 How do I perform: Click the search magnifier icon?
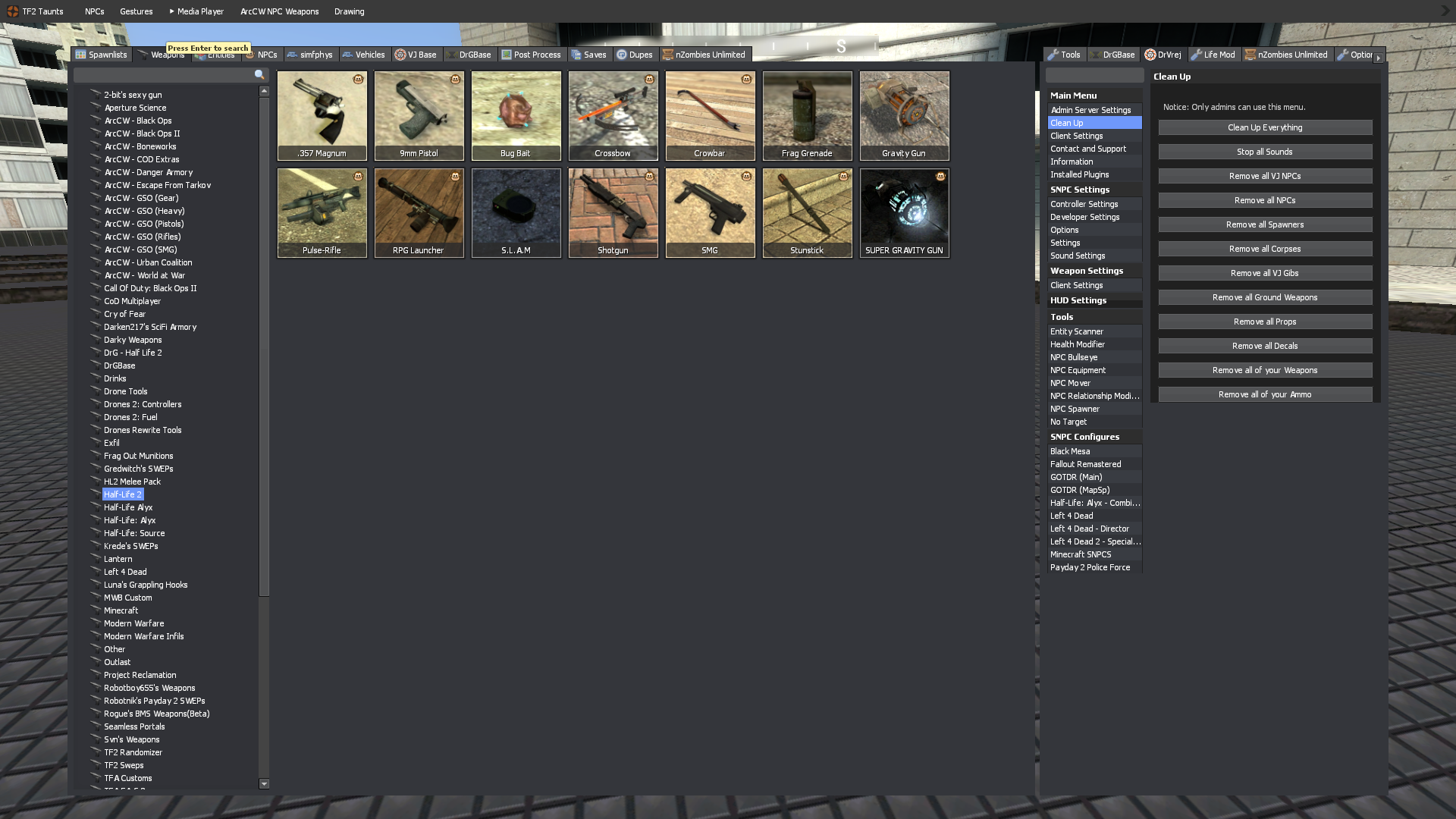click(259, 74)
